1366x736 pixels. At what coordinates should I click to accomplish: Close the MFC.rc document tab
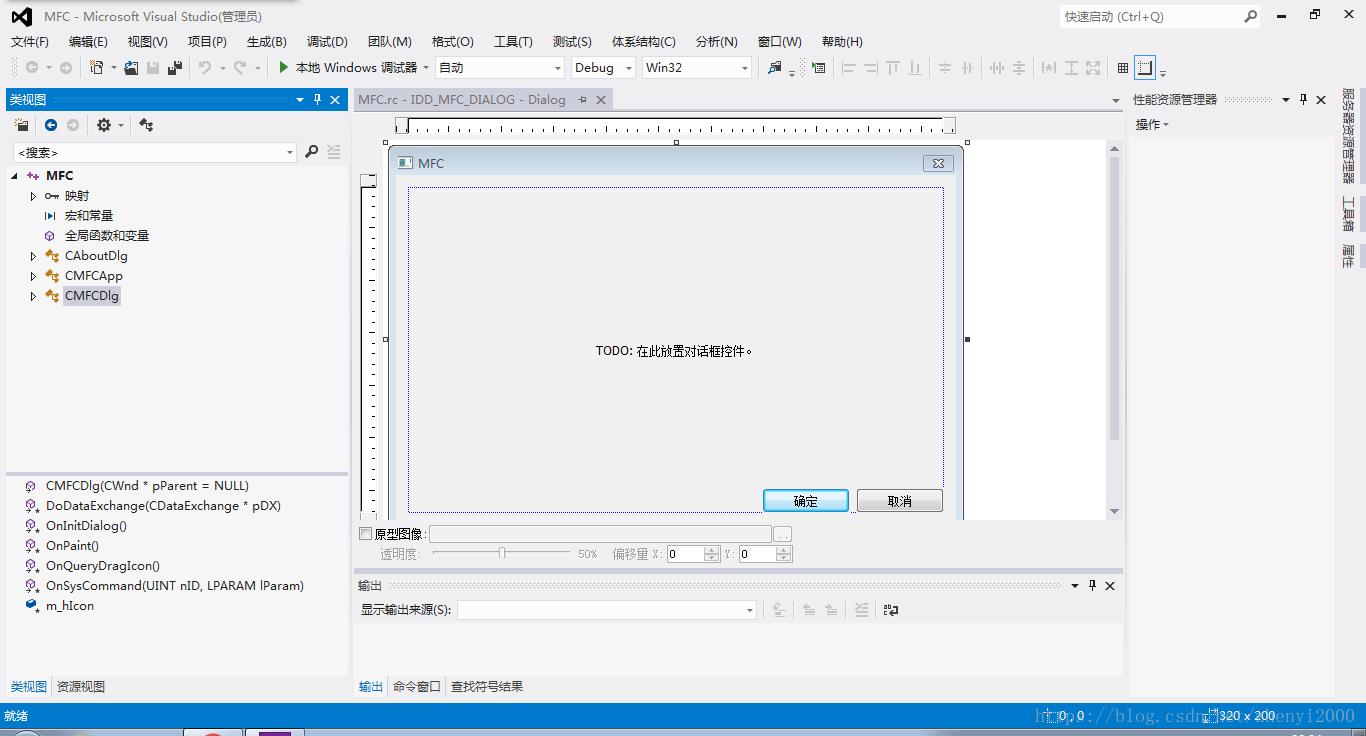pos(601,99)
